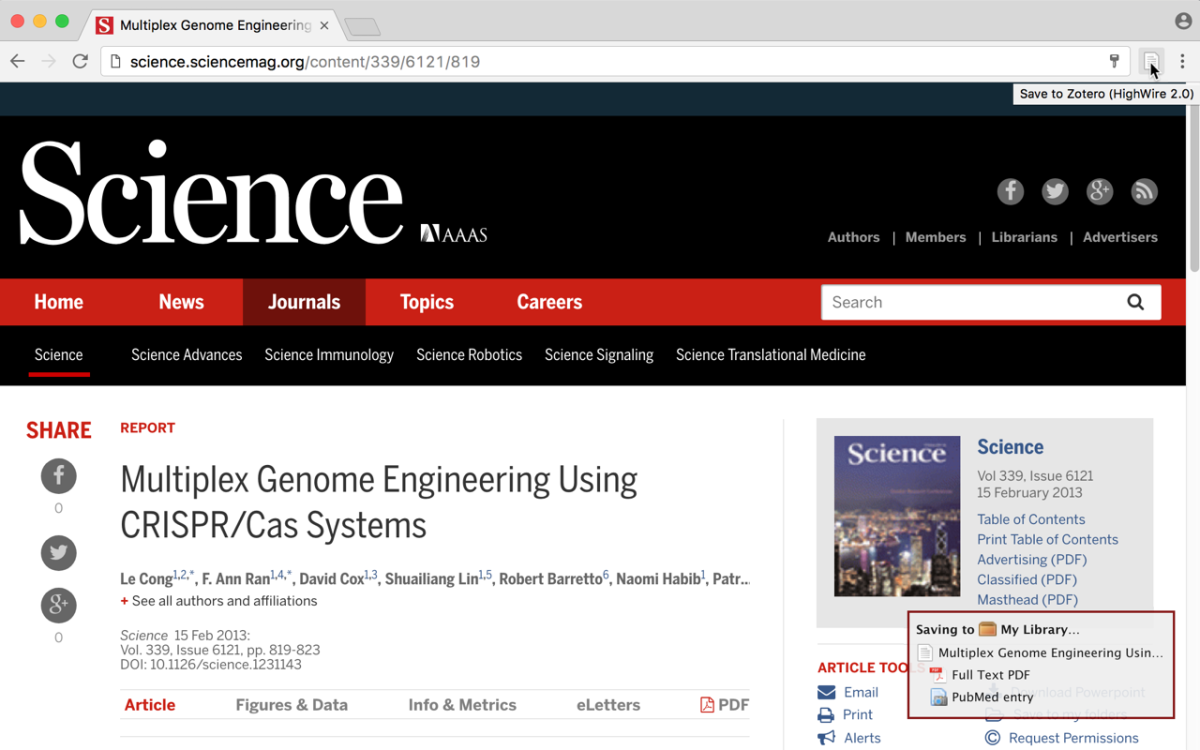The height and width of the screenshot is (750, 1200).
Task: Open the RSS feed icon
Action: tap(1144, 191)
